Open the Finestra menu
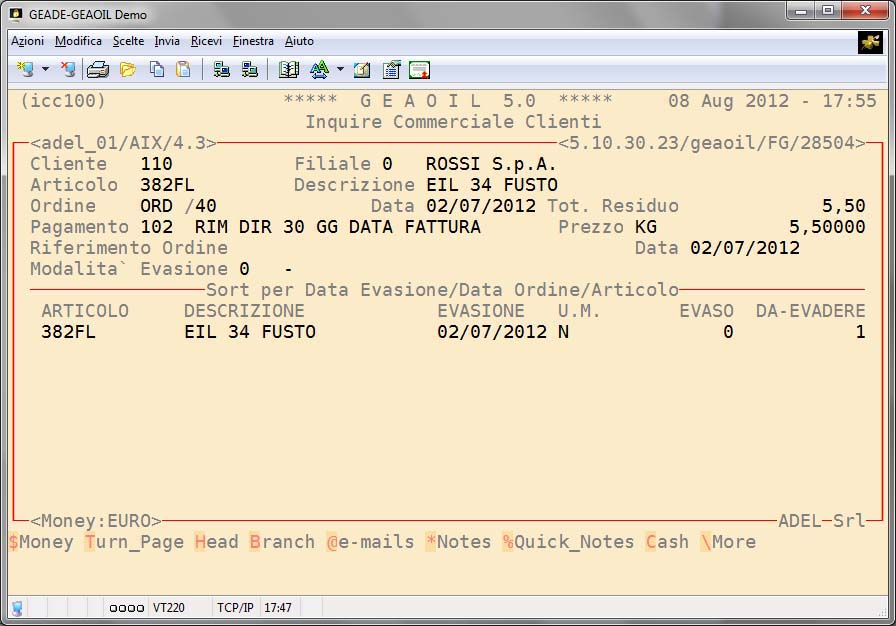This screenshot has height=626, width=896. 253,41
